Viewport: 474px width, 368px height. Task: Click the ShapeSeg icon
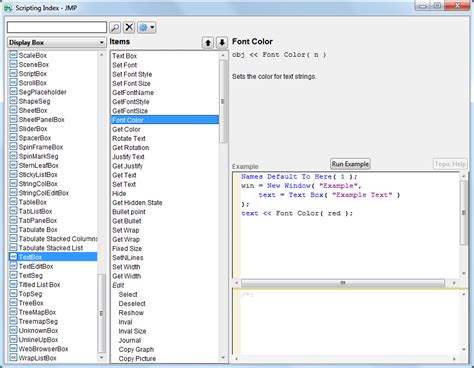tap(13, 101)
